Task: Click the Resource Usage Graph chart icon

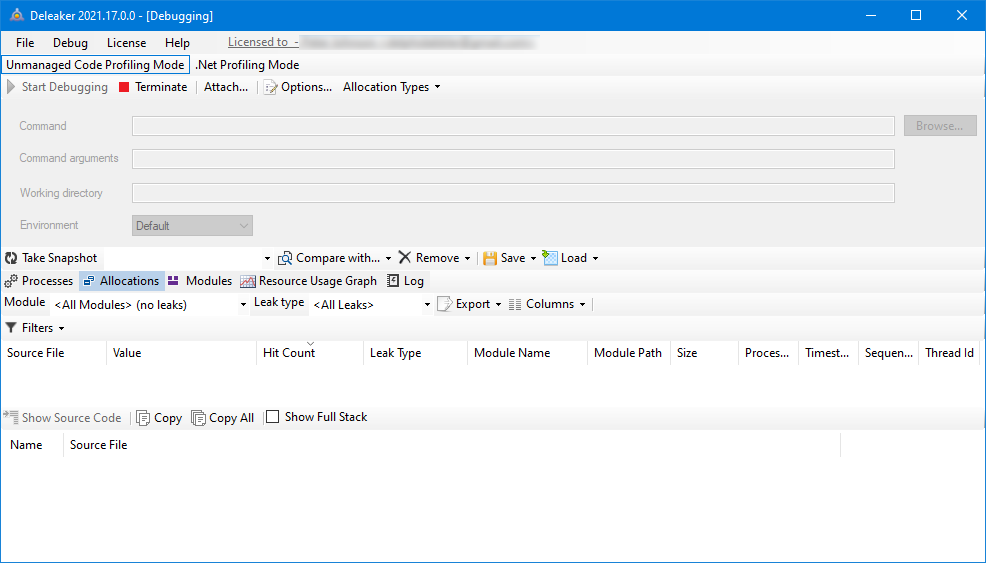Action: [x=248, y=281]
